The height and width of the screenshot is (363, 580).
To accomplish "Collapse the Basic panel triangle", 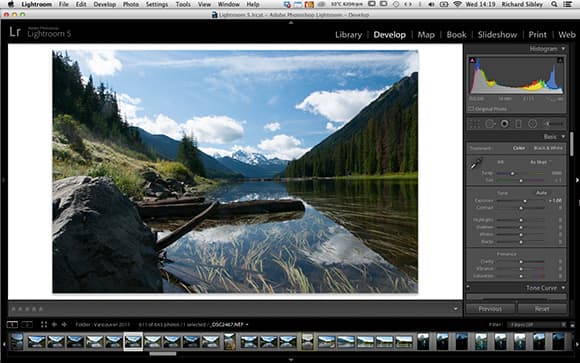I will (563, 137).
